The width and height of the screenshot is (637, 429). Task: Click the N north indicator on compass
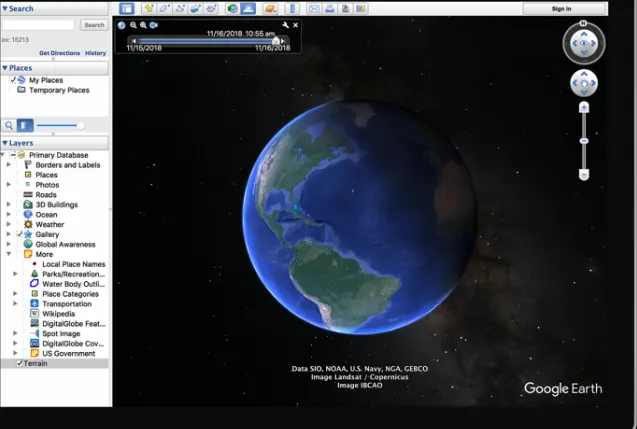coord(583,23)
